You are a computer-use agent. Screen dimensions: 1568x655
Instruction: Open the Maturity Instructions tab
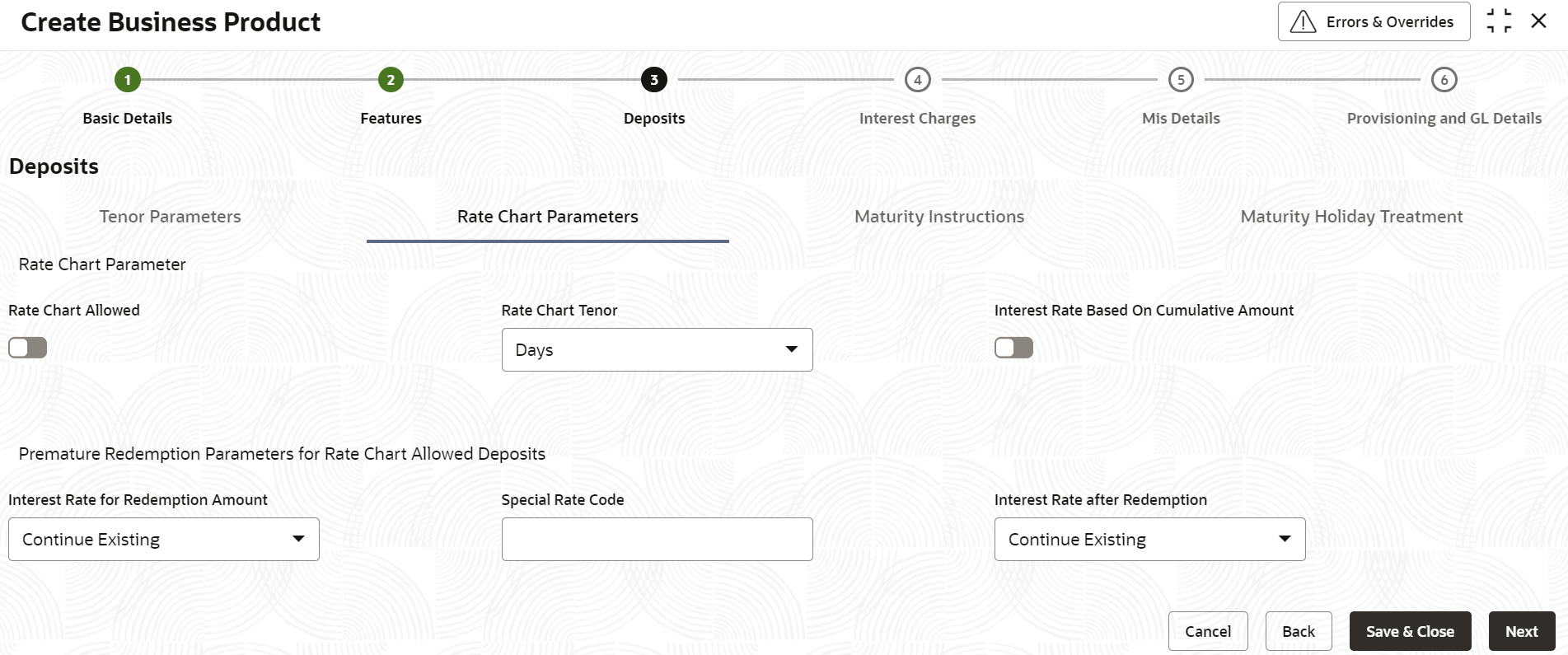coord(939,217)
